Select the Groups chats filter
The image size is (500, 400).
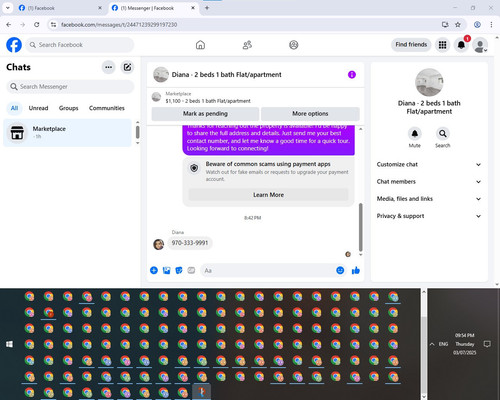[68, 108]
